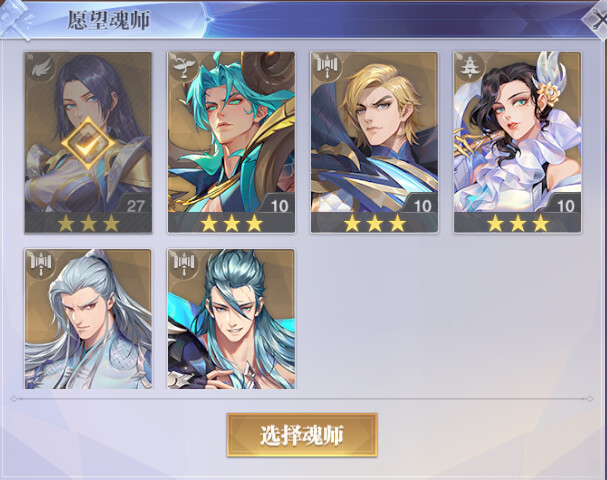Click the 27 count badge on first card
Image resolution: width=607 pixels, height=480 pixels.
pyautogui.click(x=134, y=205)
